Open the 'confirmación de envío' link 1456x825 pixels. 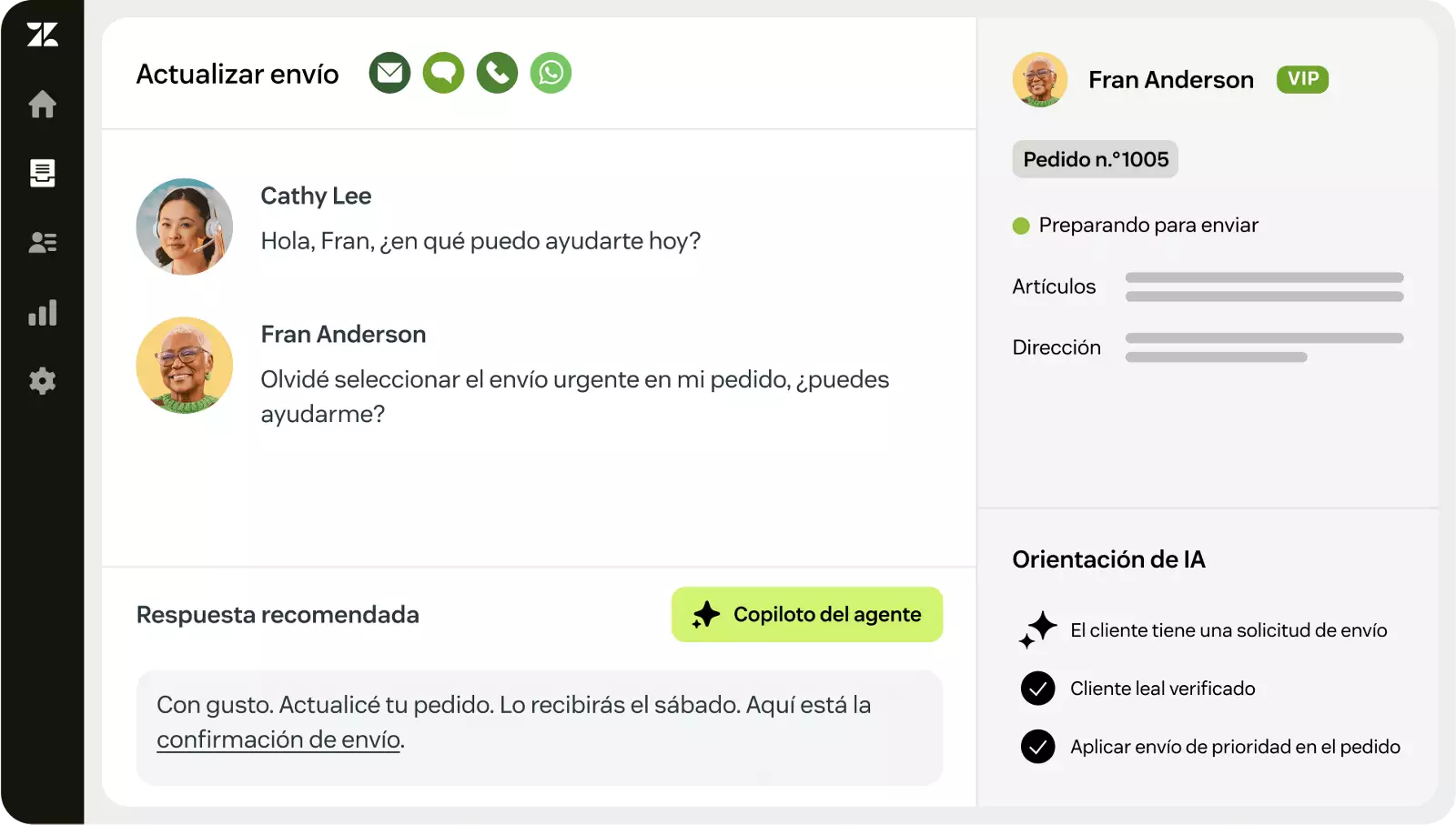tap(278, 739)
